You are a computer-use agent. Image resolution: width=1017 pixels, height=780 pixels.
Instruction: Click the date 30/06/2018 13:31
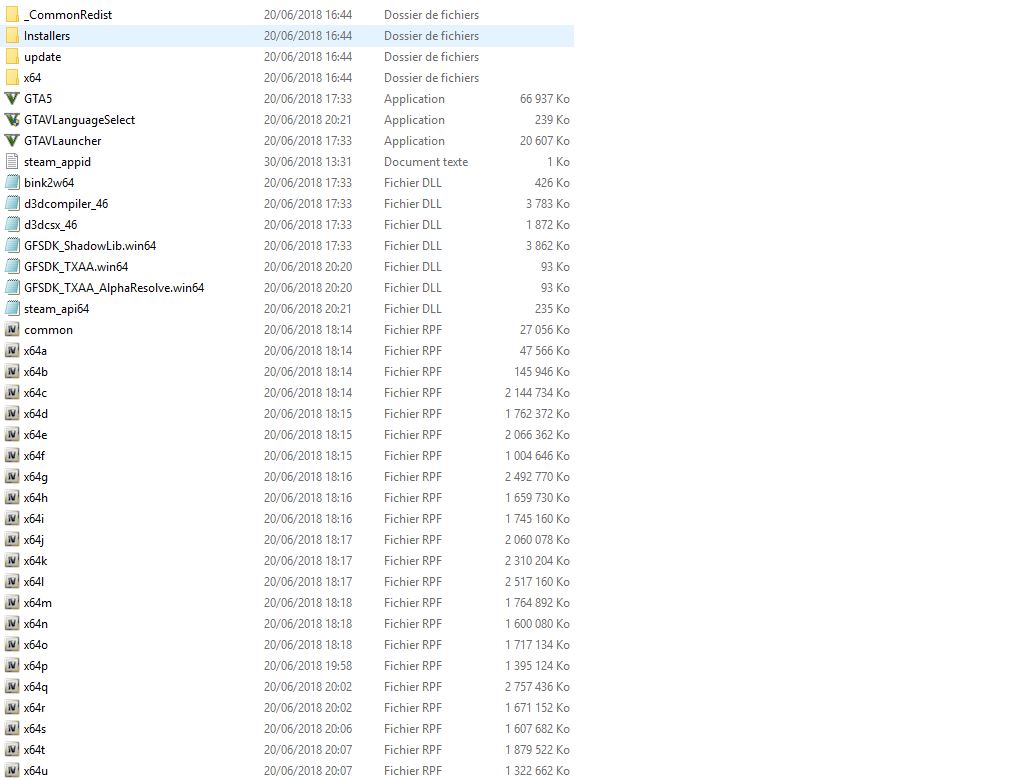[x=307, y=161]
